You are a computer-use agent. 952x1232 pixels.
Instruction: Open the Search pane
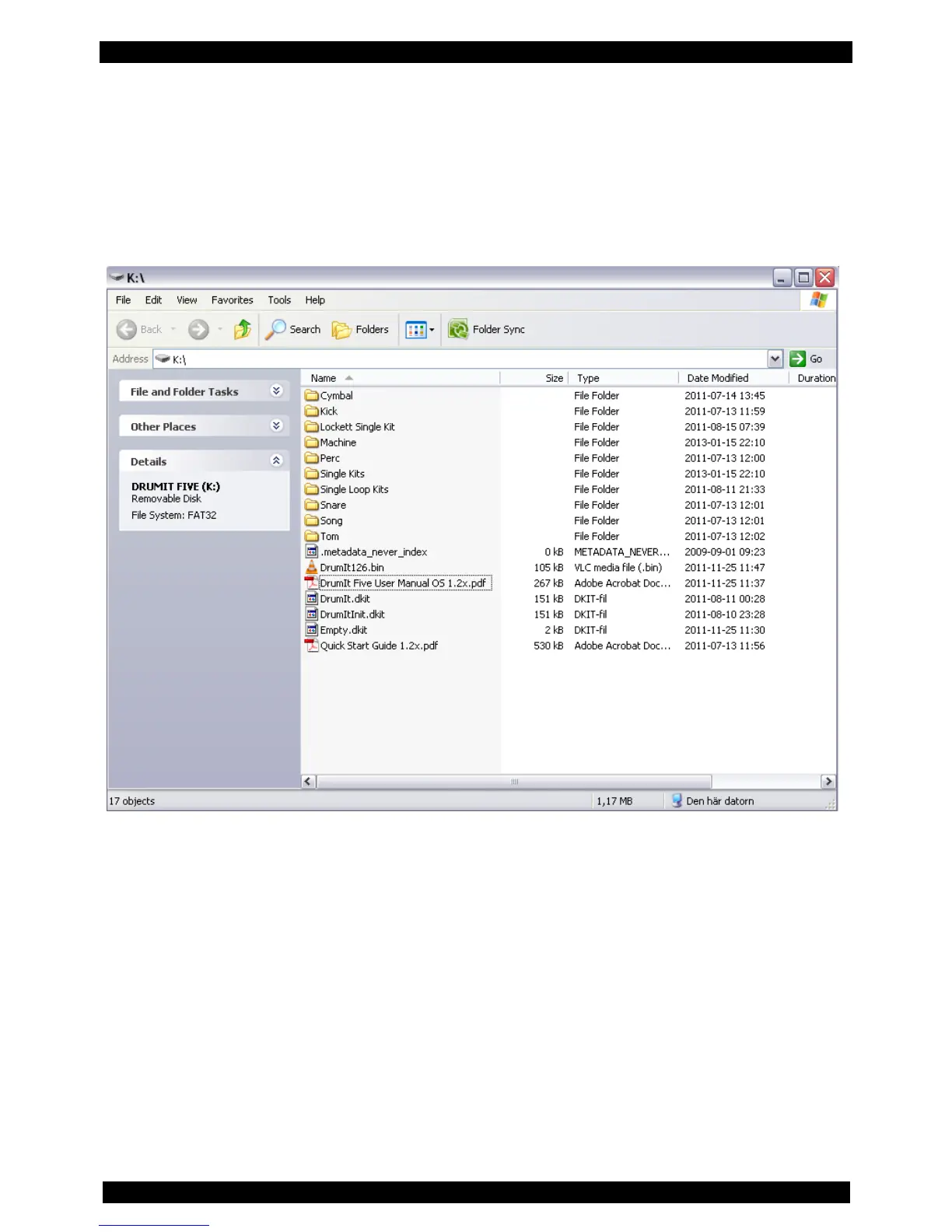point(293,330)
